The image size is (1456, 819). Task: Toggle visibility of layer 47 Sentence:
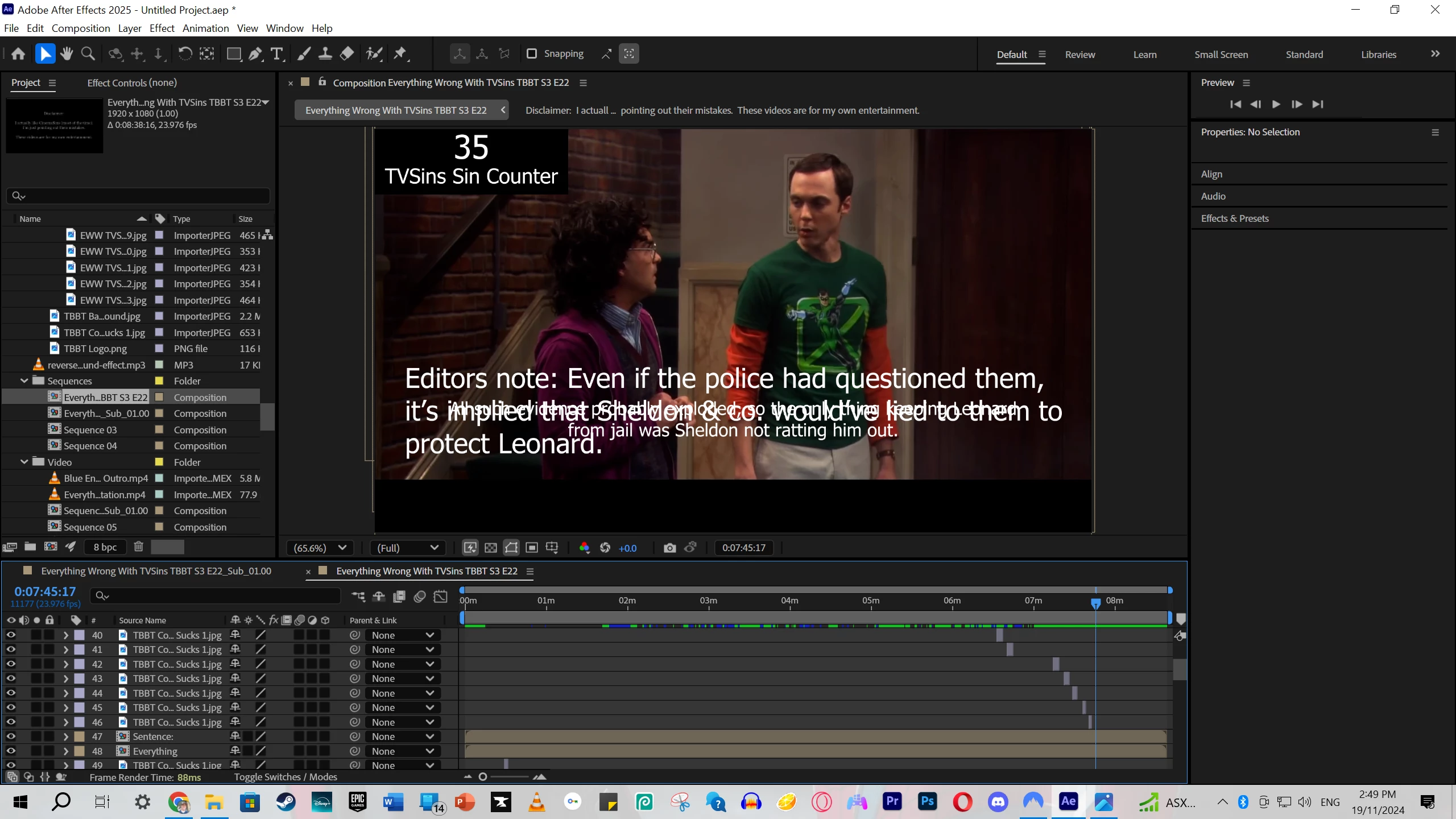11,736
